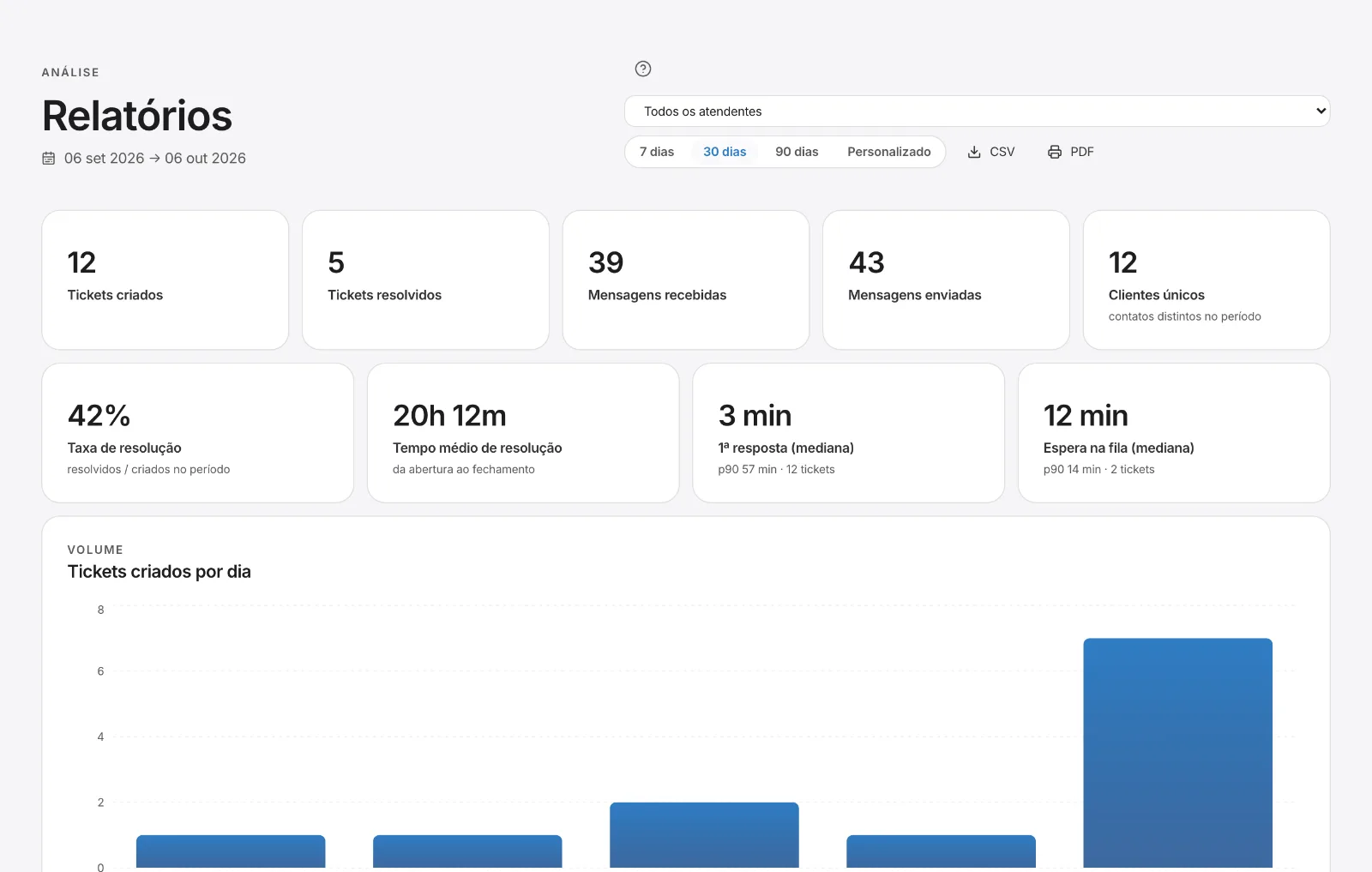Select the 7 dias range
Viewport: 1372px width, 872px height.
(x=657, y=152)
